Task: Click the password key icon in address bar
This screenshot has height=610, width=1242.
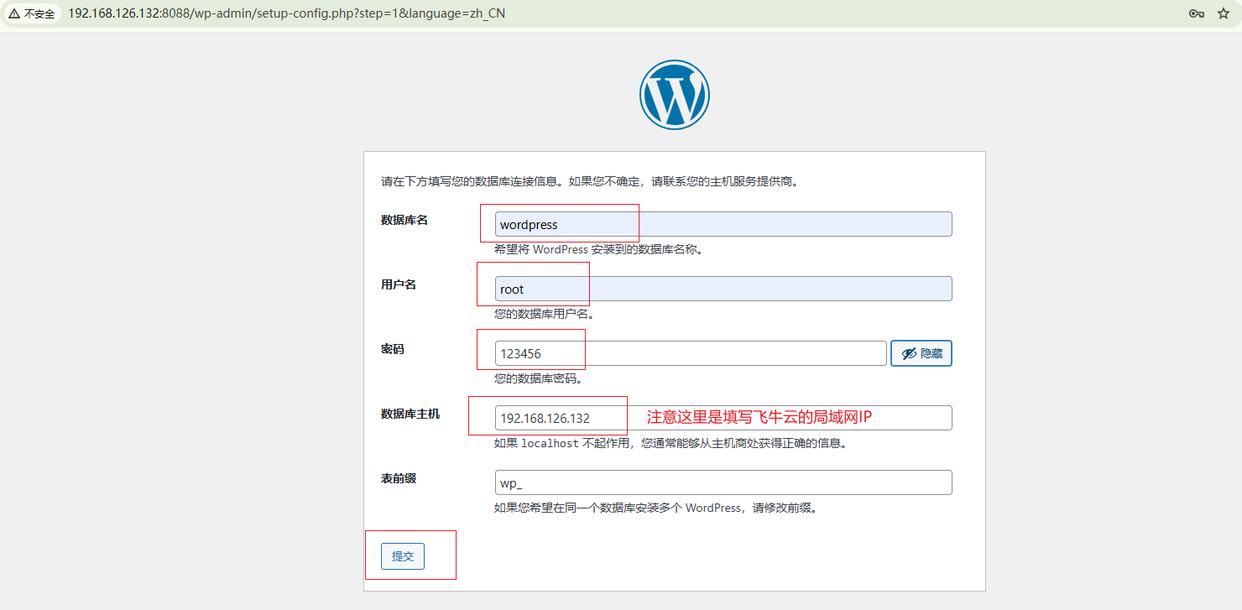Action: 1196,14
